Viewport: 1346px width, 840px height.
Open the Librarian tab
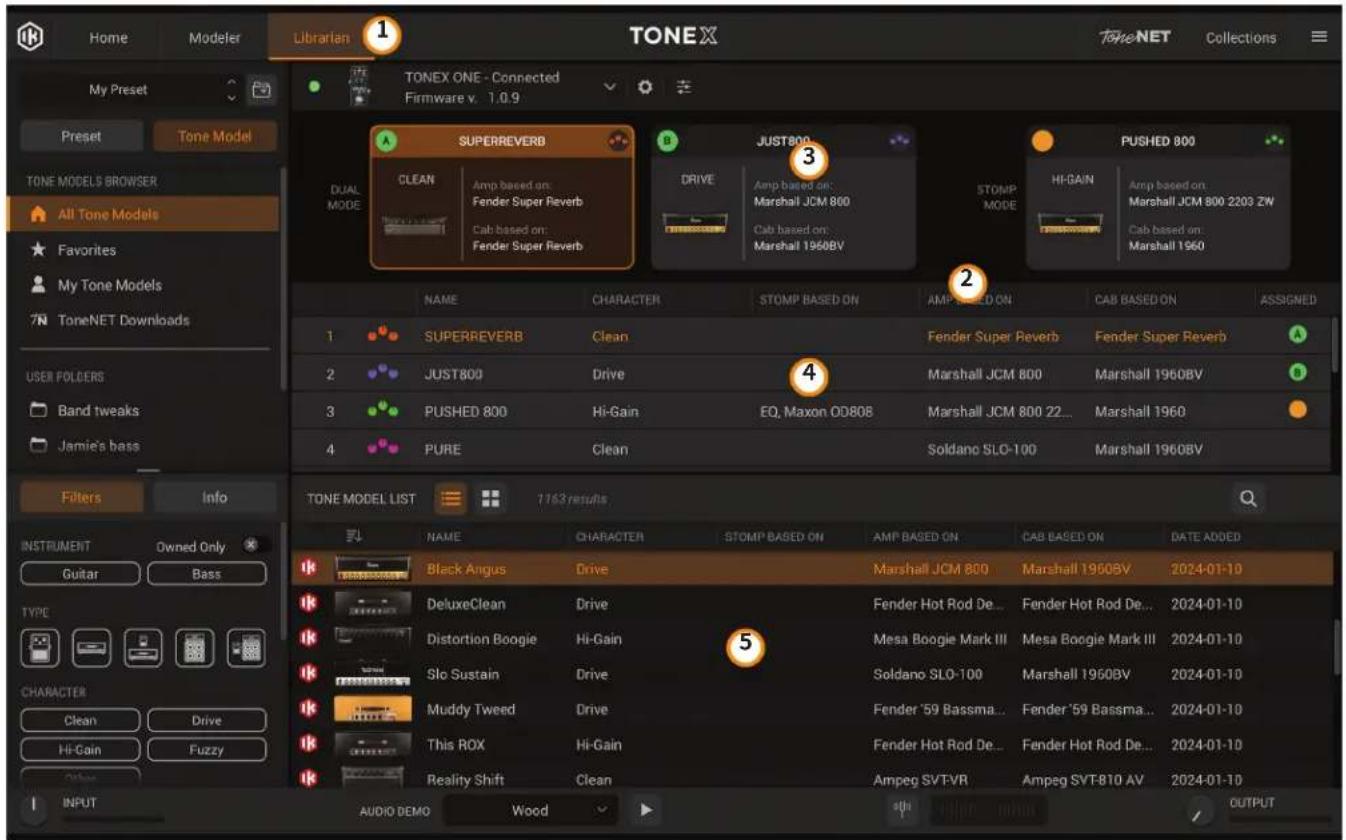tap(321, 38)
